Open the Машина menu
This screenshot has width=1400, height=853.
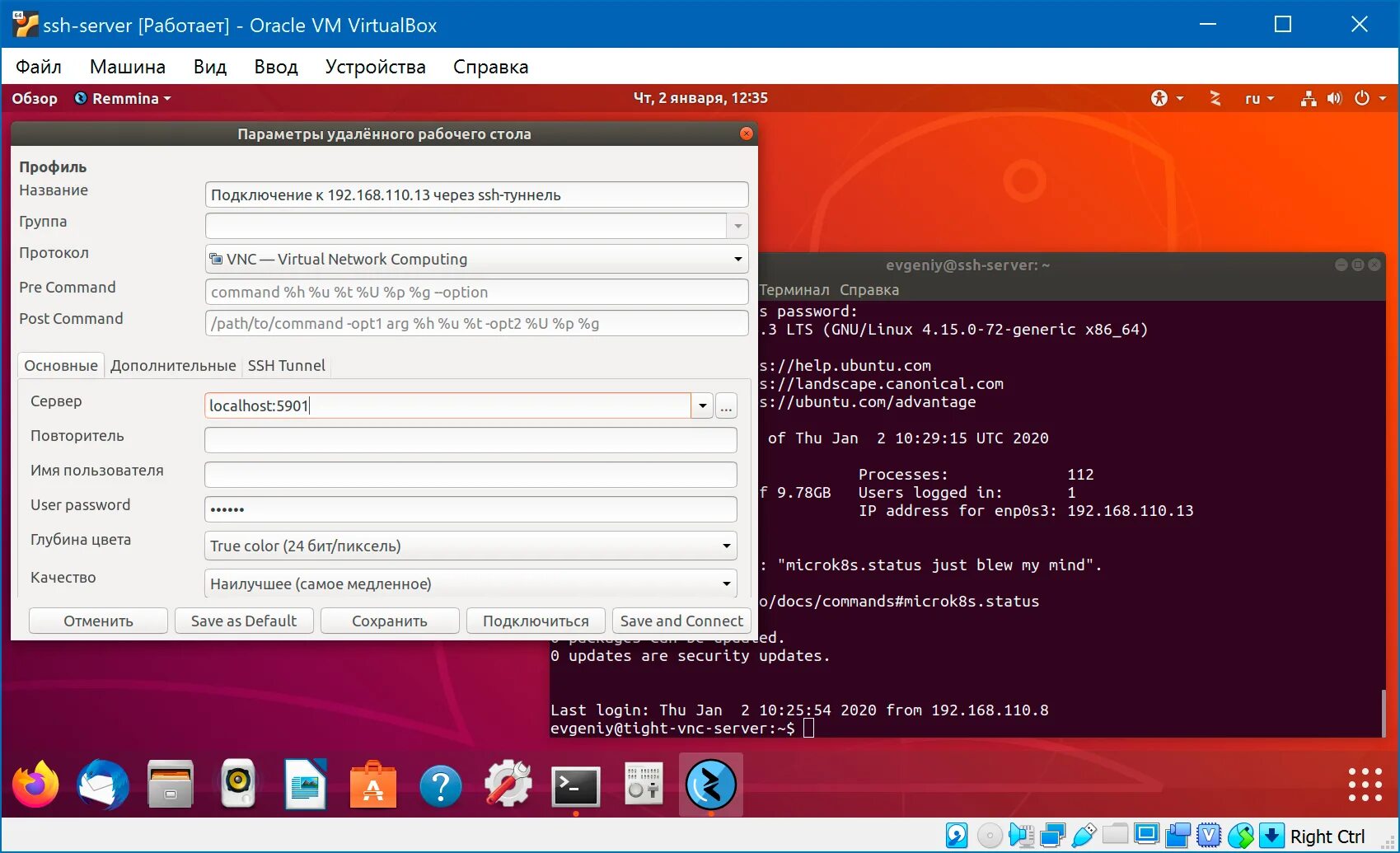(x=128, y=67)
